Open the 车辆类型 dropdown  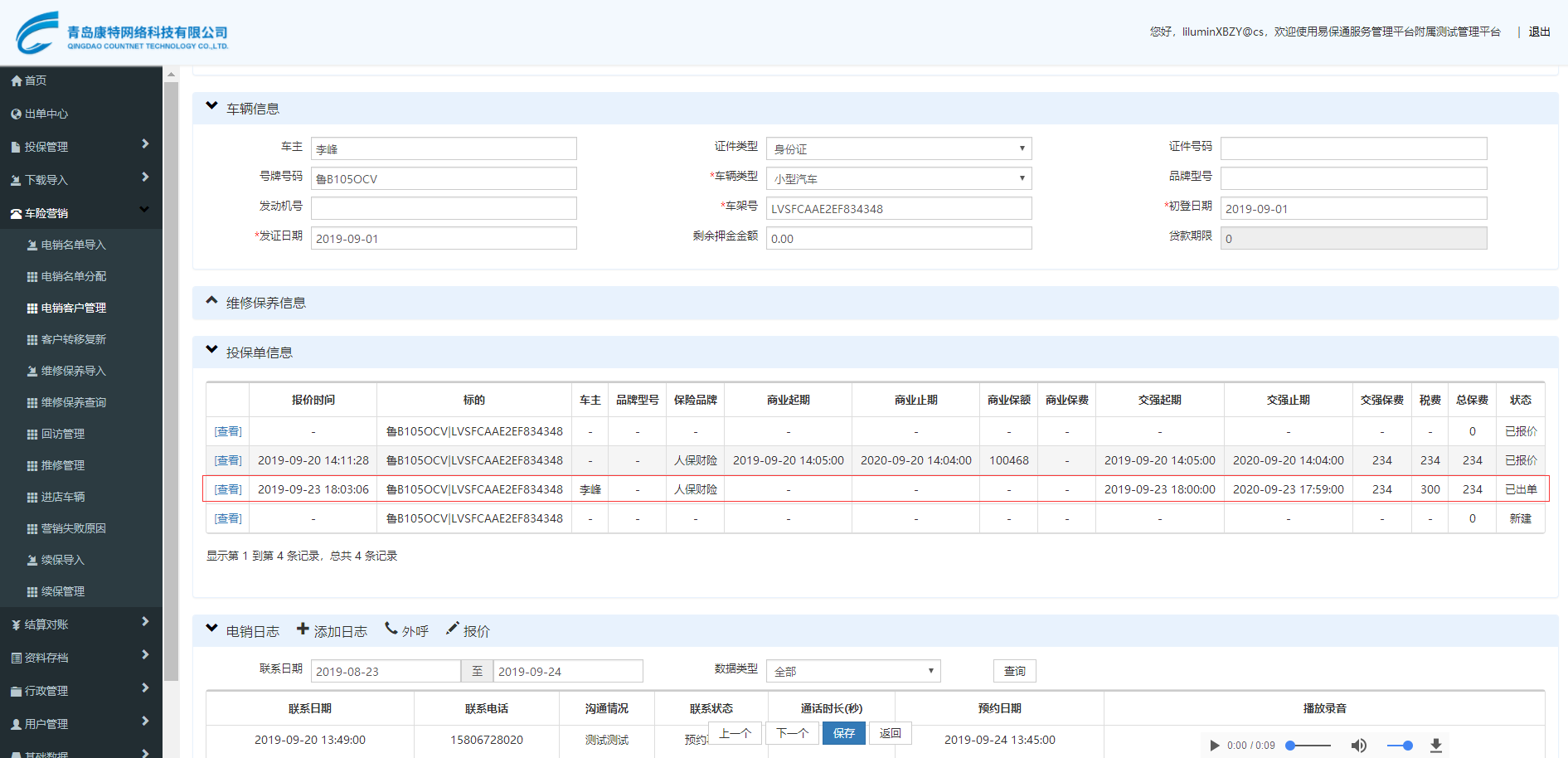898,179
